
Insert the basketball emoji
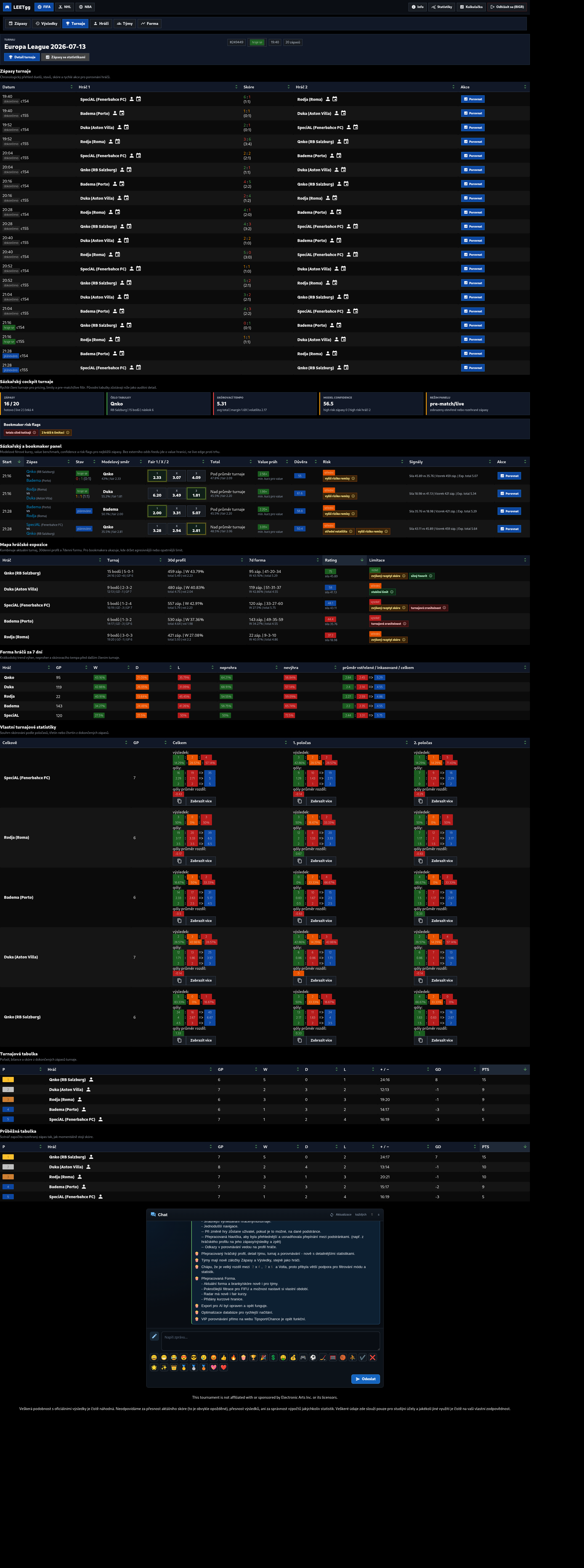[343, 1357]
